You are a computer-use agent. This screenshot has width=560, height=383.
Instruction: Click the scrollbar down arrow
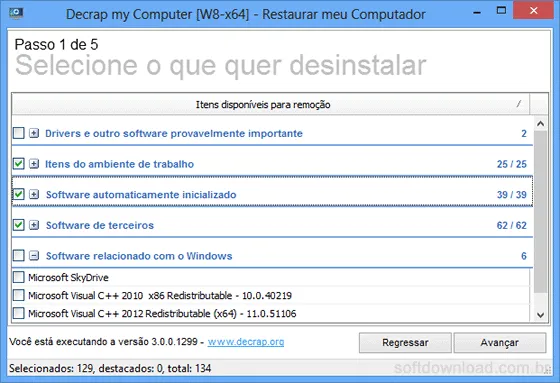click(x=540, y=315)
